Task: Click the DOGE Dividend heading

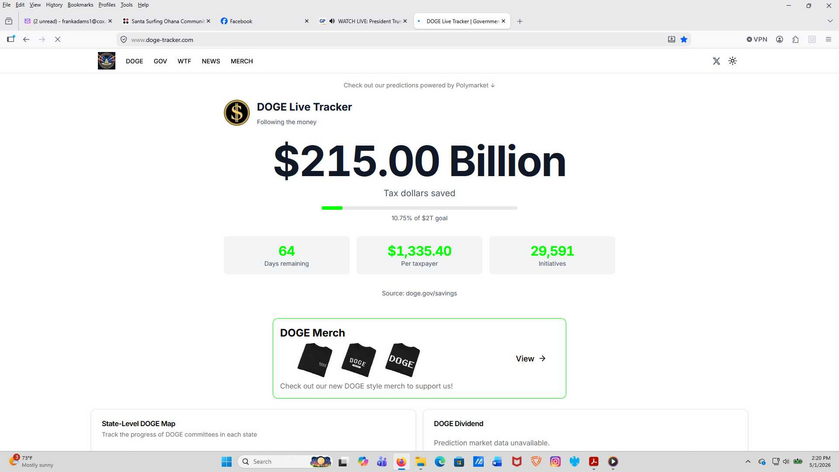Action: (x=459, y=423)
